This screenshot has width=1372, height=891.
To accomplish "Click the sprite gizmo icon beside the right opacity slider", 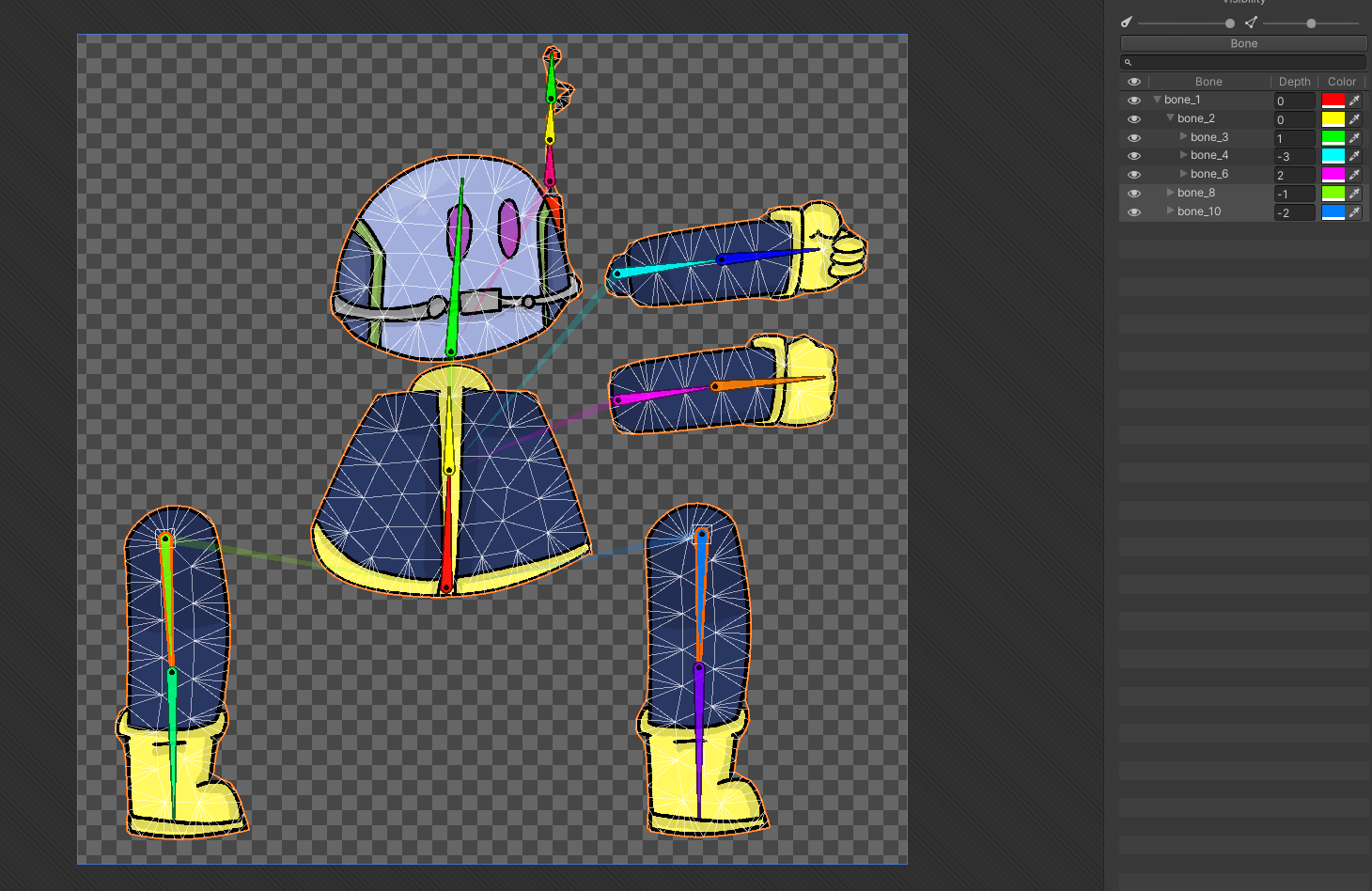I will (x=1250, y=22).
